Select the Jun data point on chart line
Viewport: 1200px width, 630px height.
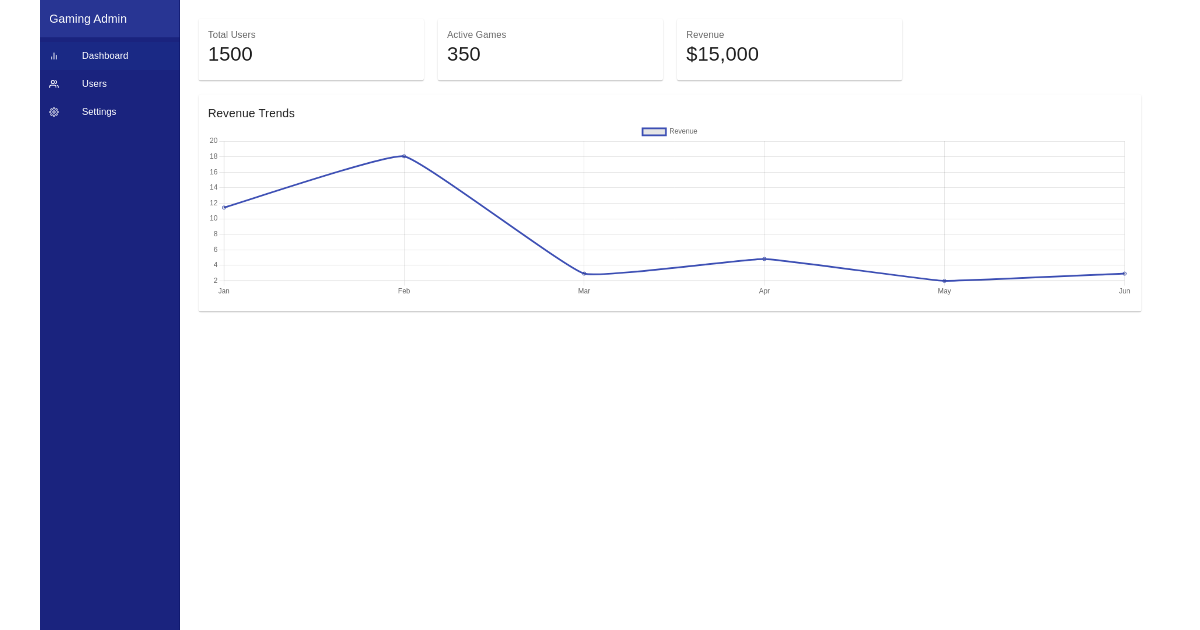pos(1124,273)
